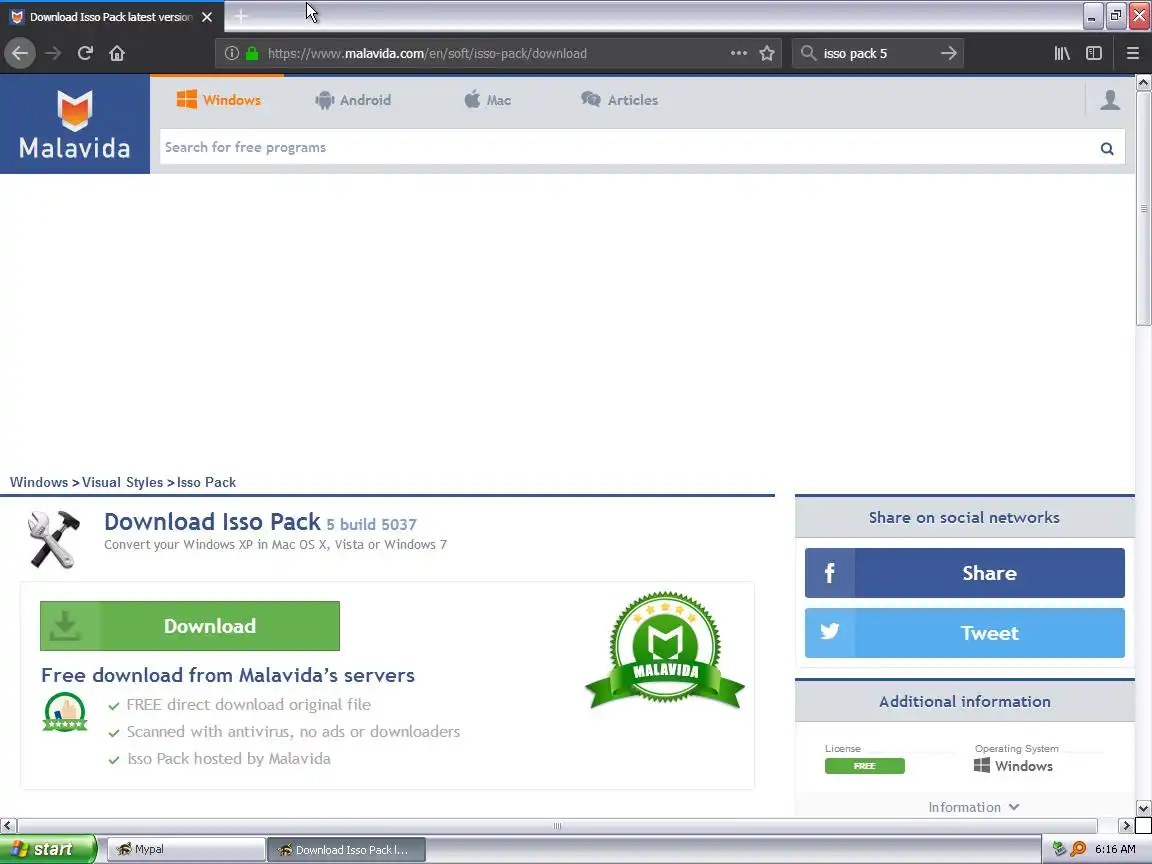The height and width of the screenshot is (864, 1152).
Task: Click the Mypal icon in system tray
Action: (x=1059, y=849)
